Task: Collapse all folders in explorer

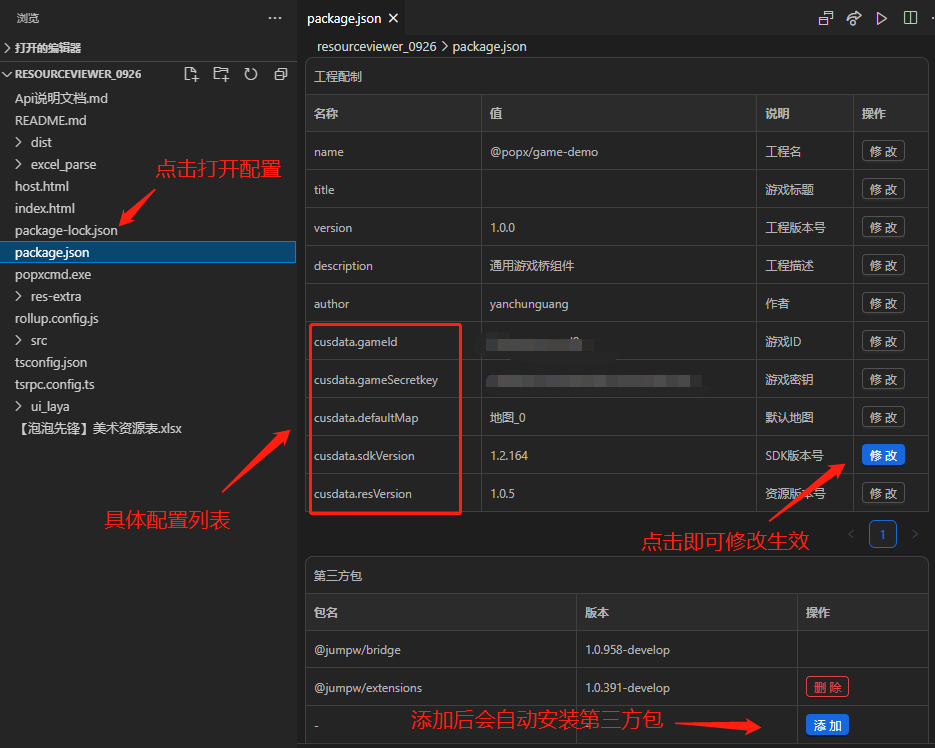Action: tap(280, 74)
